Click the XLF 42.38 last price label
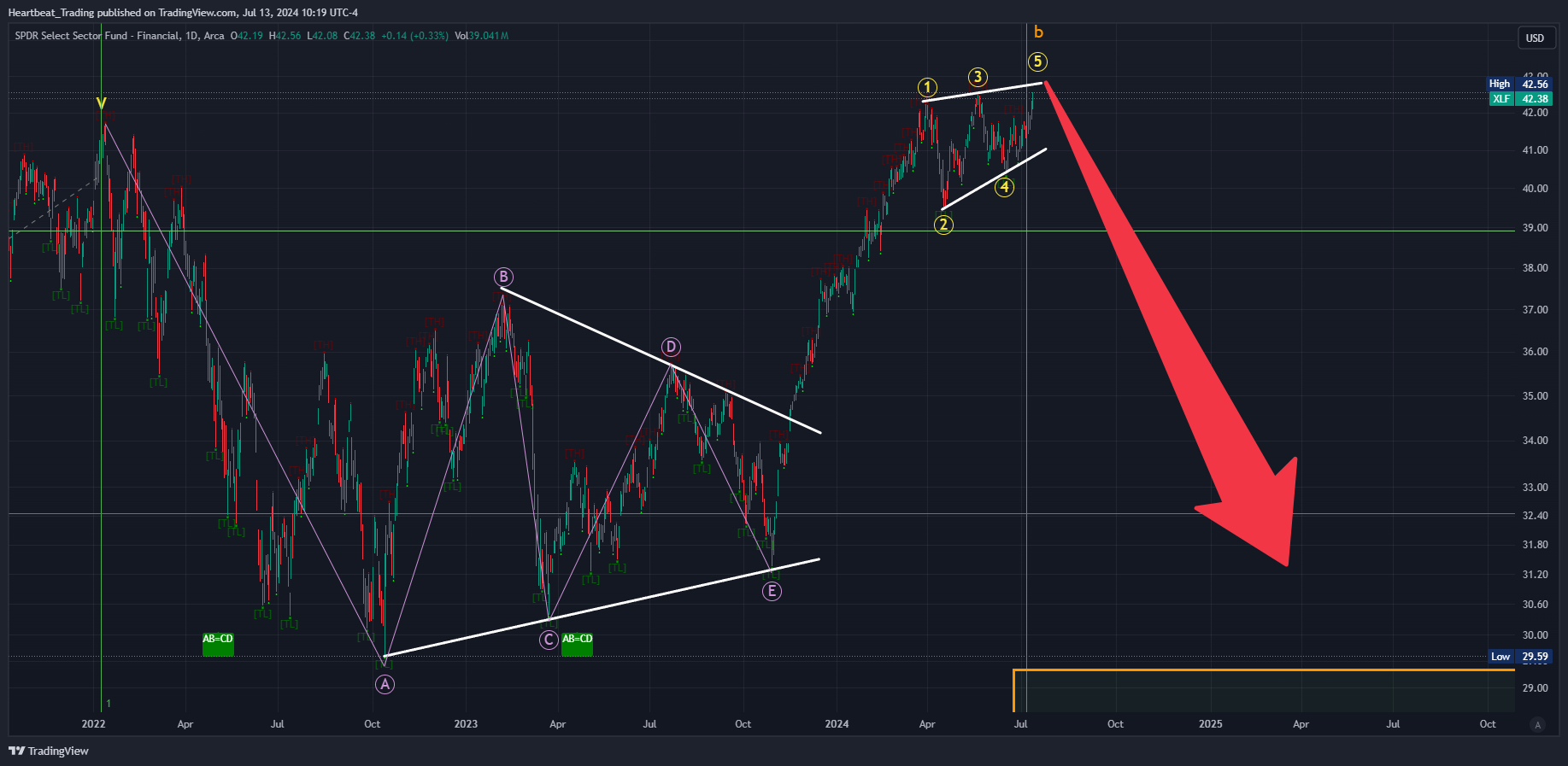This screenshot has width=1568, height=766. tap(1518, 98)
